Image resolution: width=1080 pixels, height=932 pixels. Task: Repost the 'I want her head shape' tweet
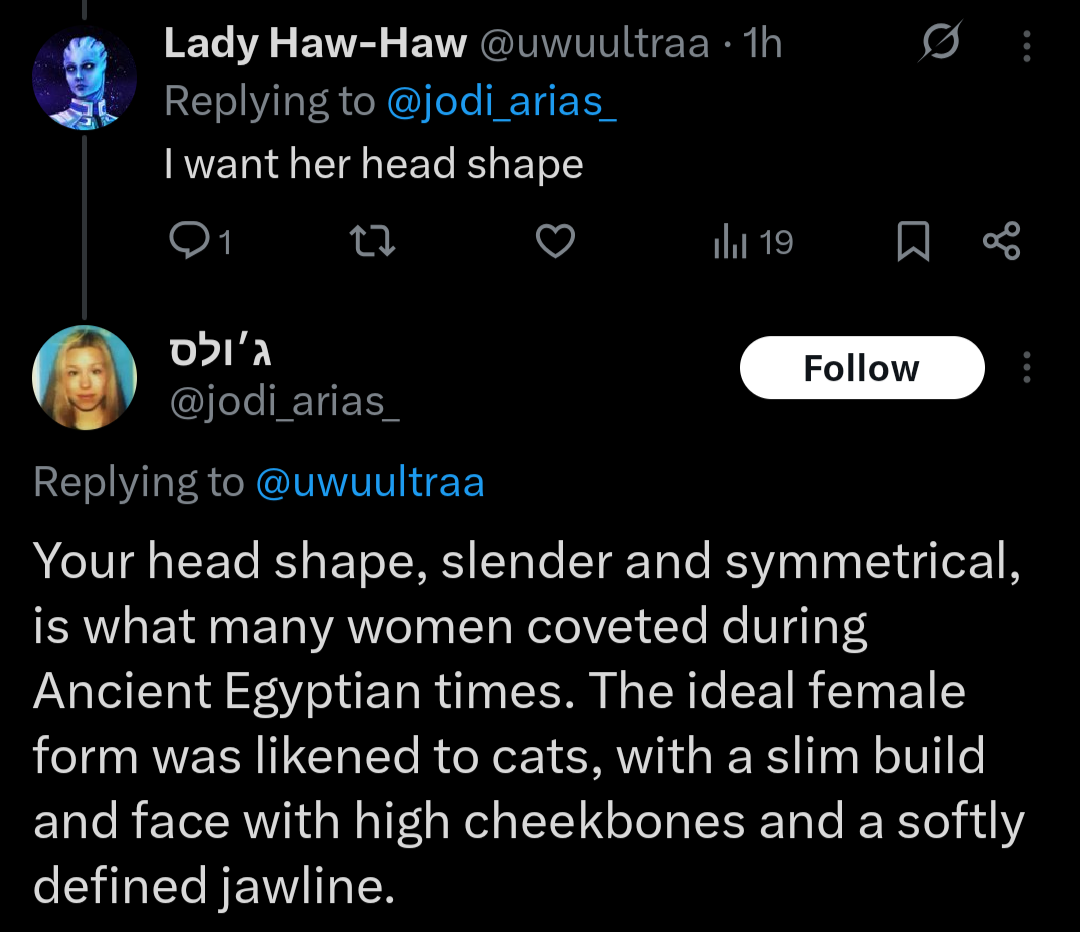pos(377,242)
